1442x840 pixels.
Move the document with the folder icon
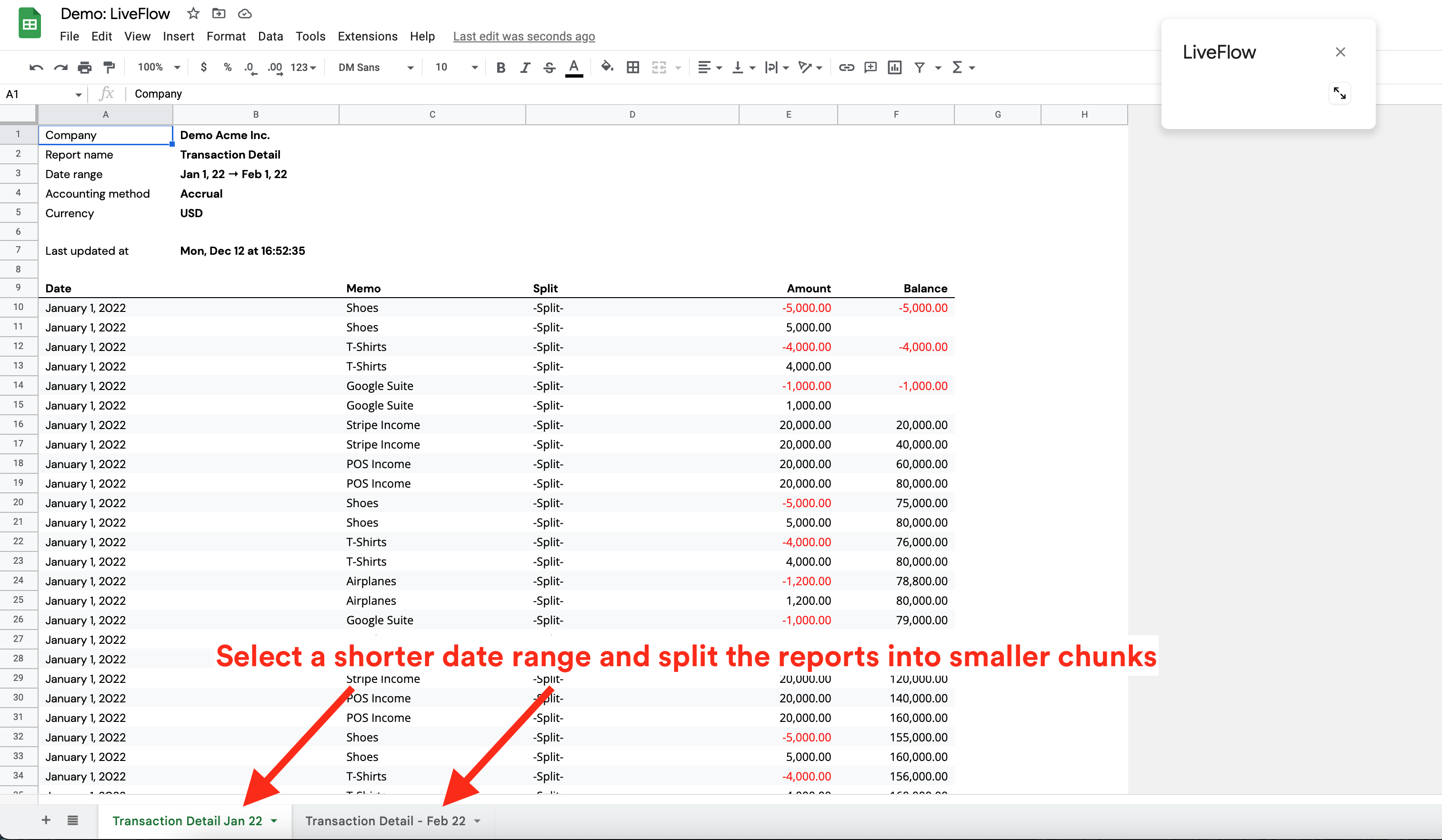point(219,13)
